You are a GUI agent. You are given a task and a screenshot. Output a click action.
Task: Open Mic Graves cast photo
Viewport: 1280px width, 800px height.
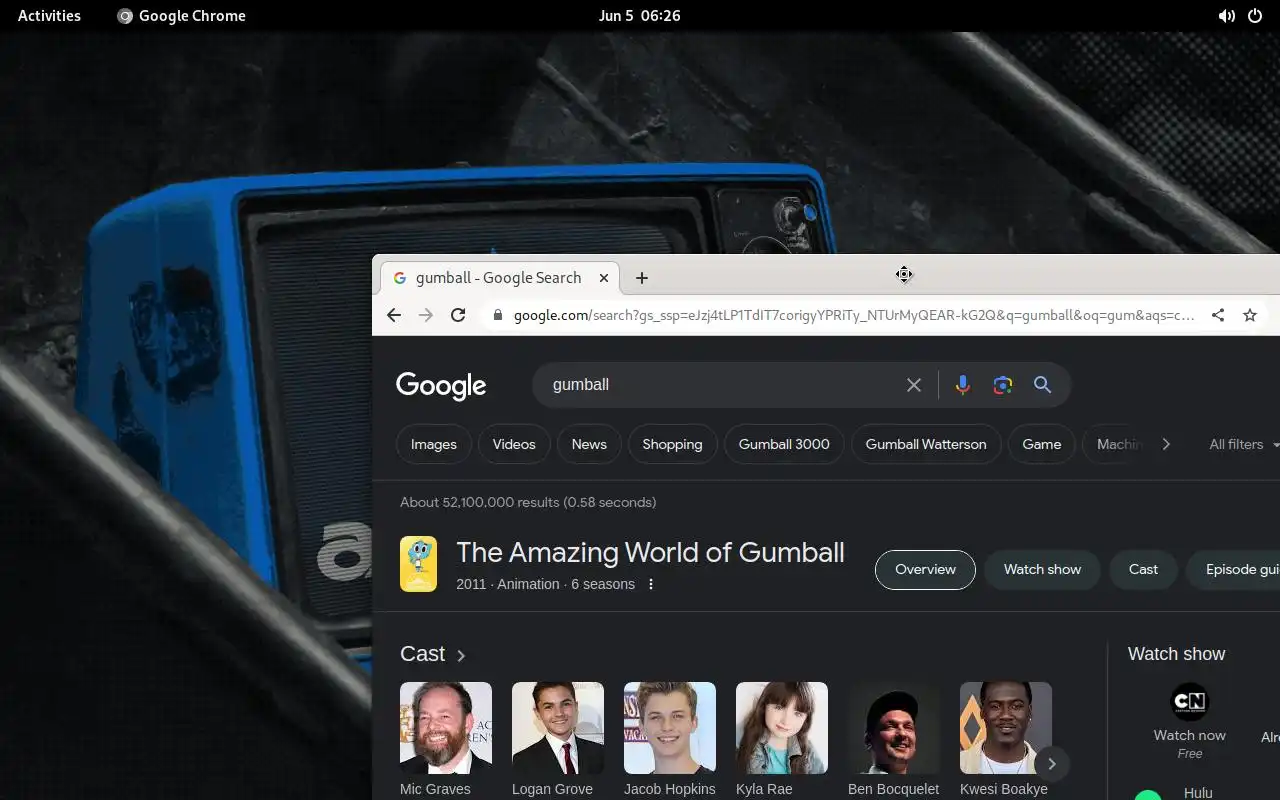[x=446, y=728]
